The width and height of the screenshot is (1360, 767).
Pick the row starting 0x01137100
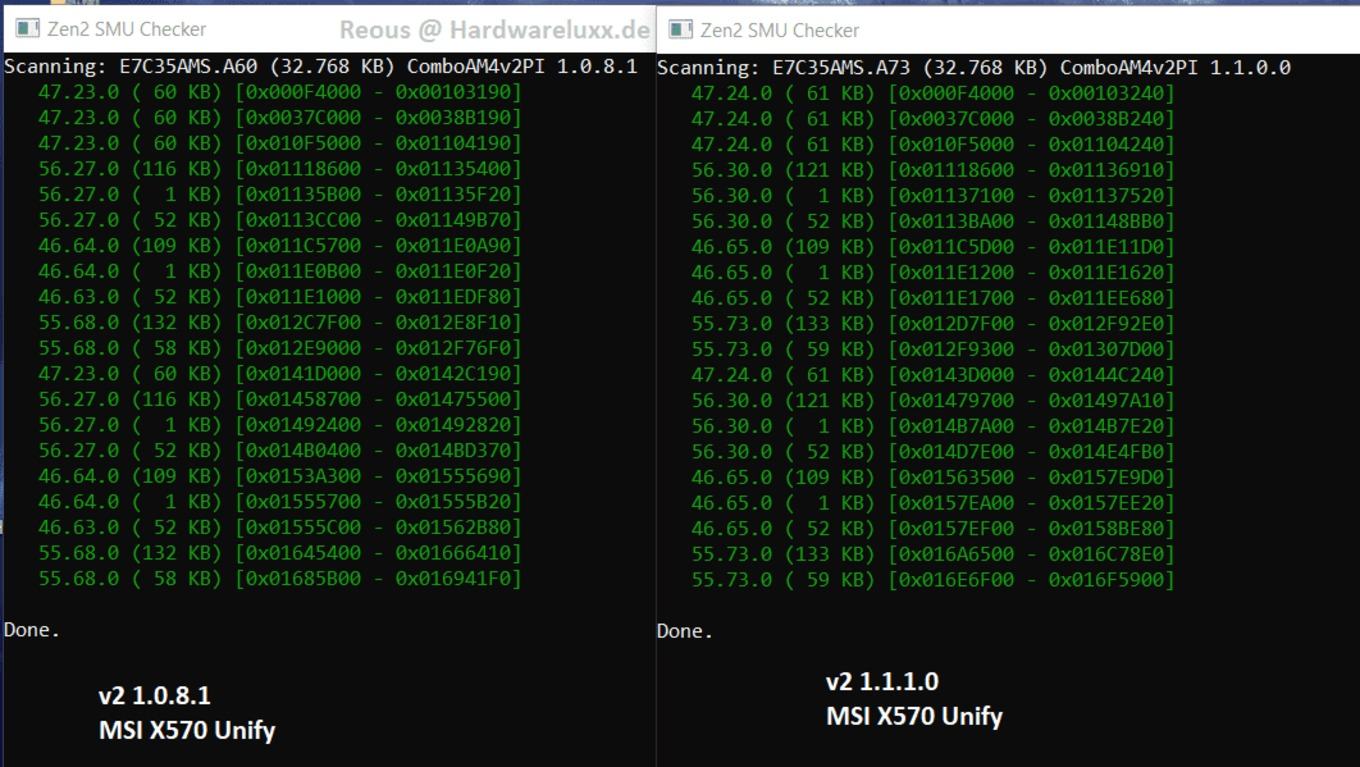point(933,195)
